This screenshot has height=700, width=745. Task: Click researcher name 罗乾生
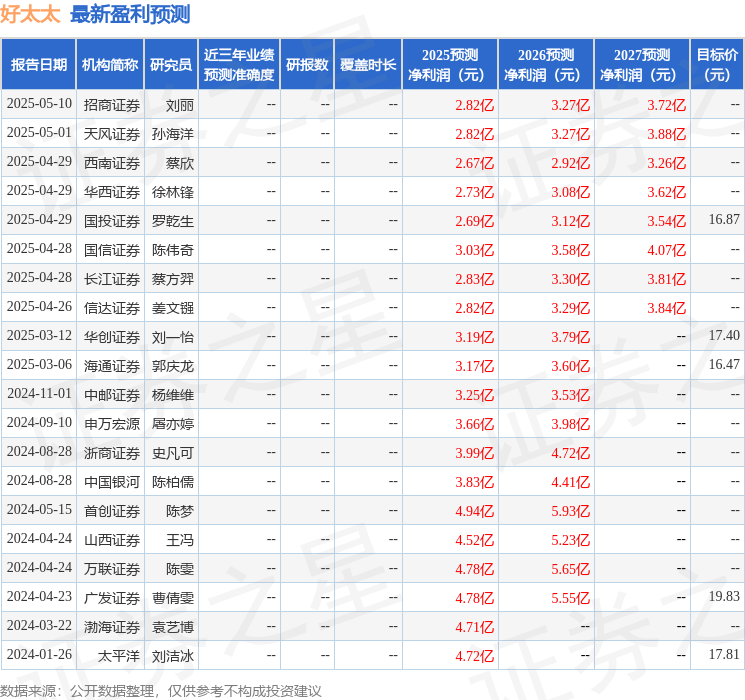click(x=173, y=221)
